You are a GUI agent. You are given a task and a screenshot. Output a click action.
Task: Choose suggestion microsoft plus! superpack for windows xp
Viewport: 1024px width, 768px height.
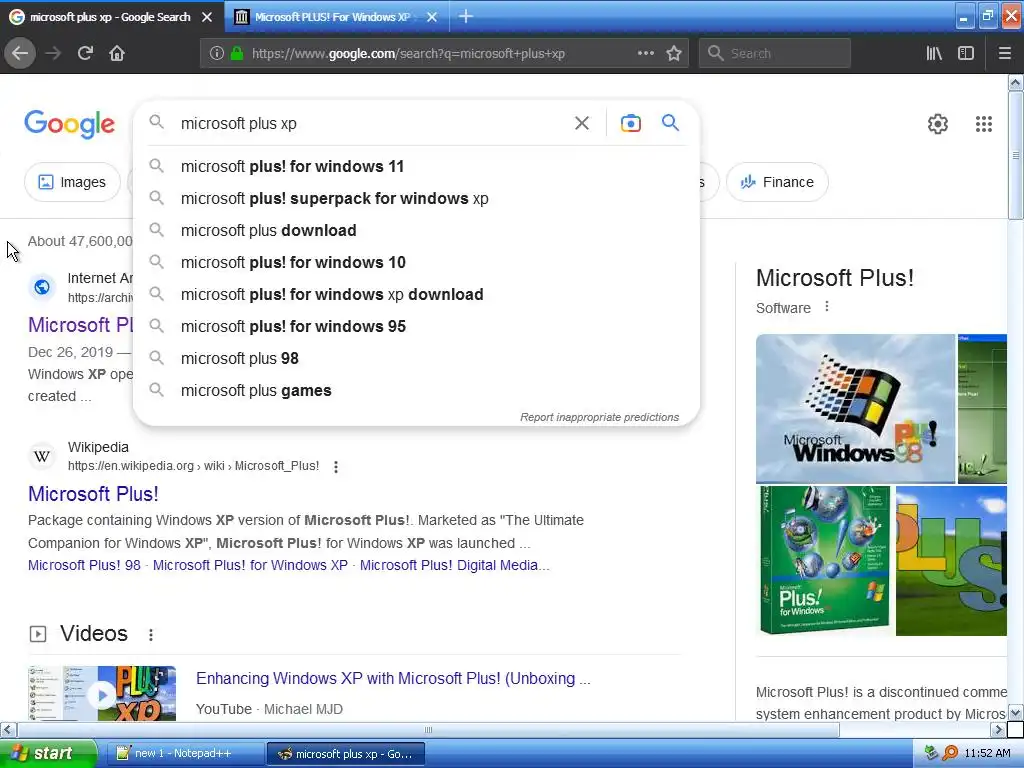416,199
